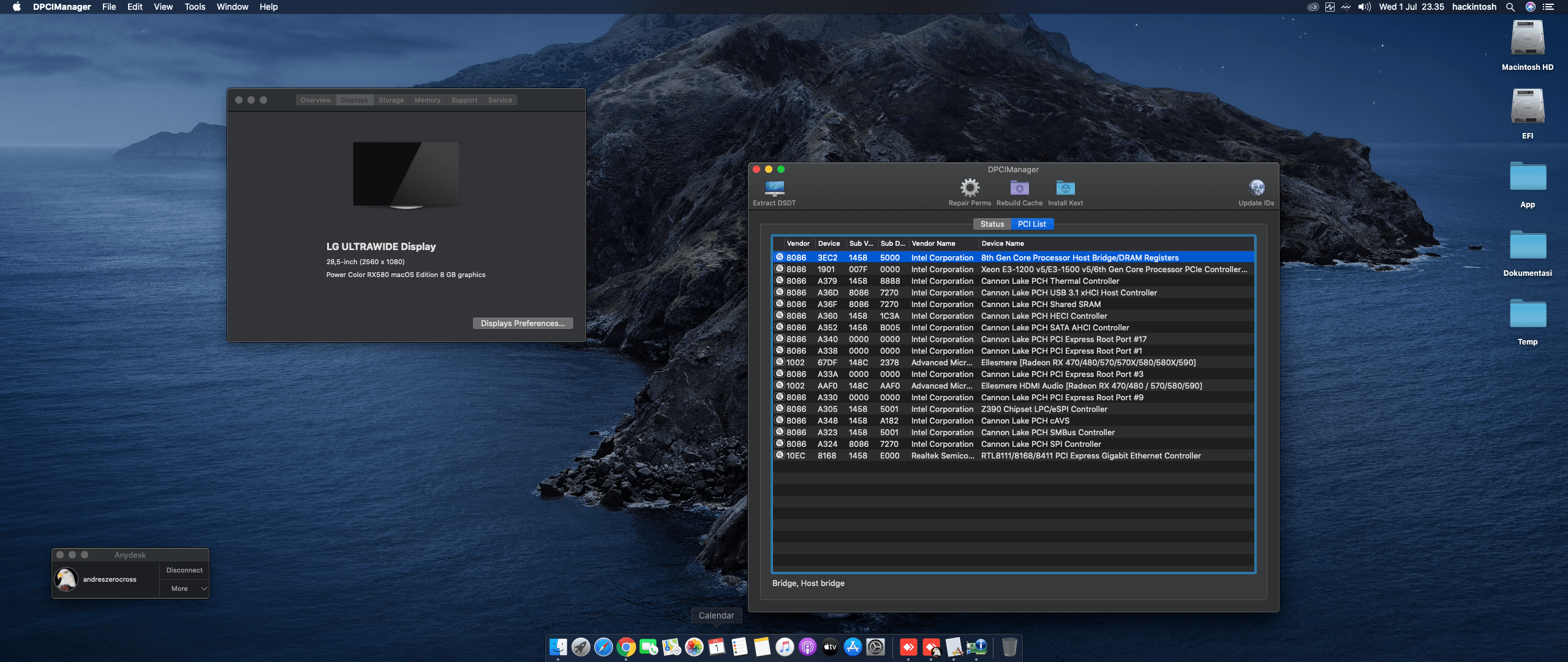Open Calendar from the Dock
Viewport: 1568px width, 662px height.
717,647
